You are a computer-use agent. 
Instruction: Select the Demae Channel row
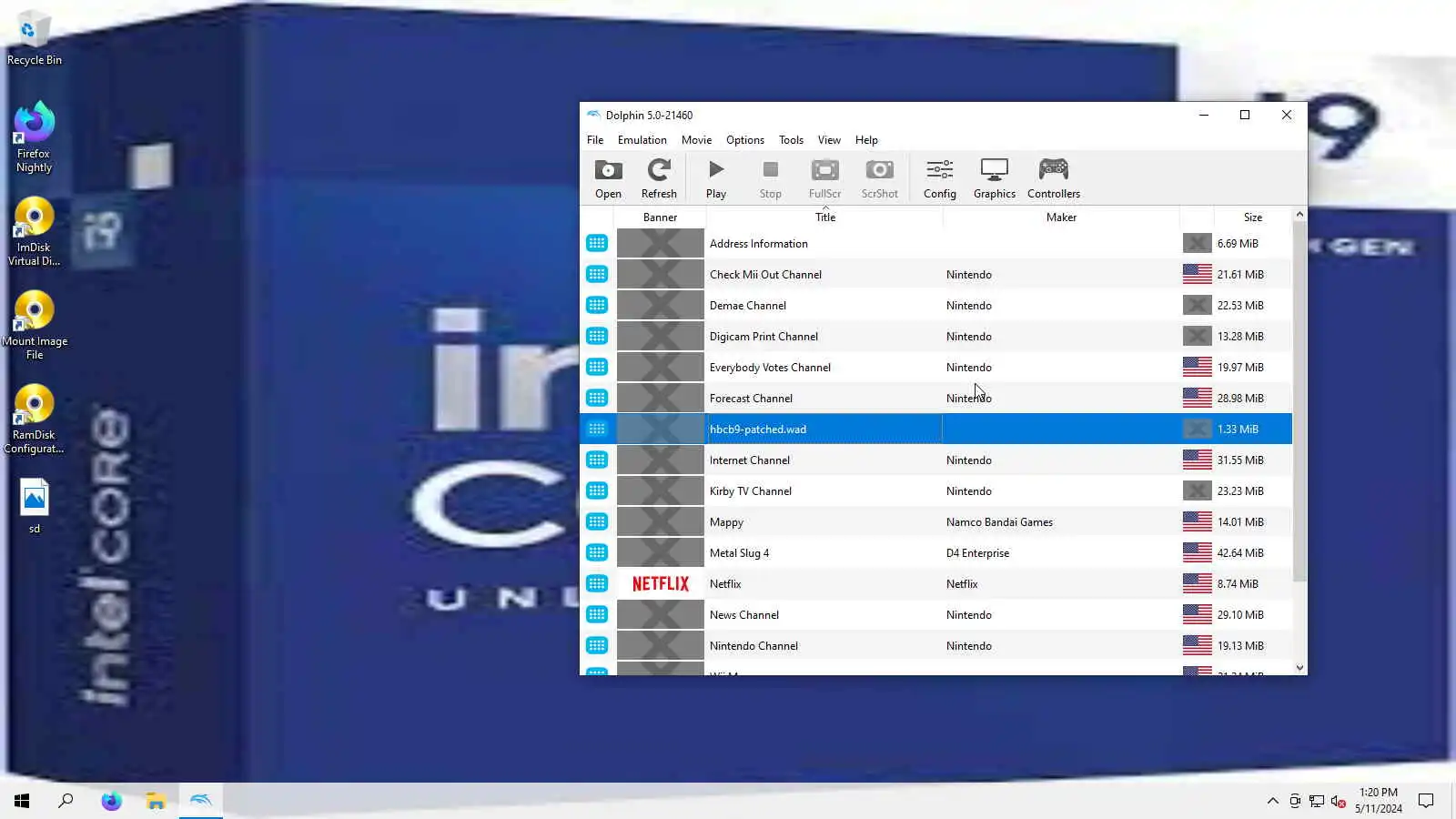point(935,306)
